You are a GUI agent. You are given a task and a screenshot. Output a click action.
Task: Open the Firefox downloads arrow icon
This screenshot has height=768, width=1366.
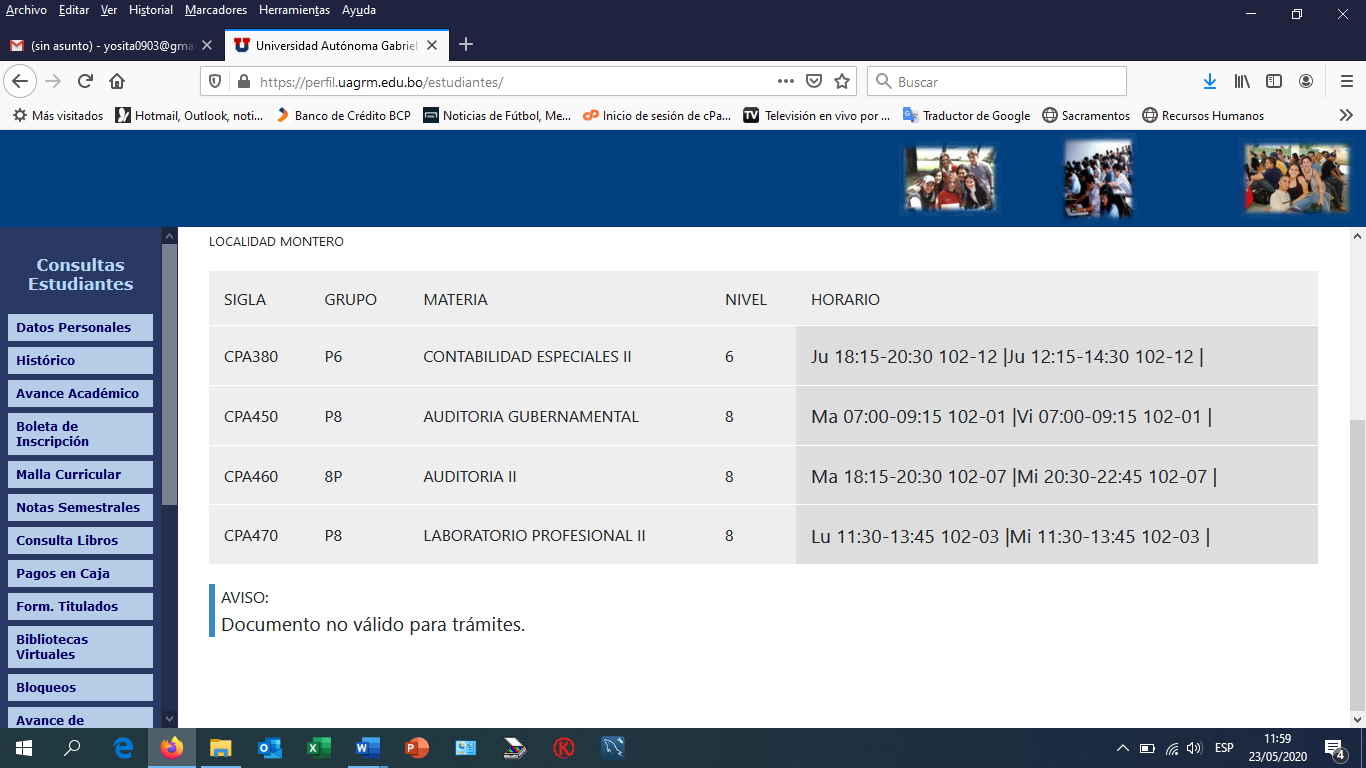point(1209,82)
